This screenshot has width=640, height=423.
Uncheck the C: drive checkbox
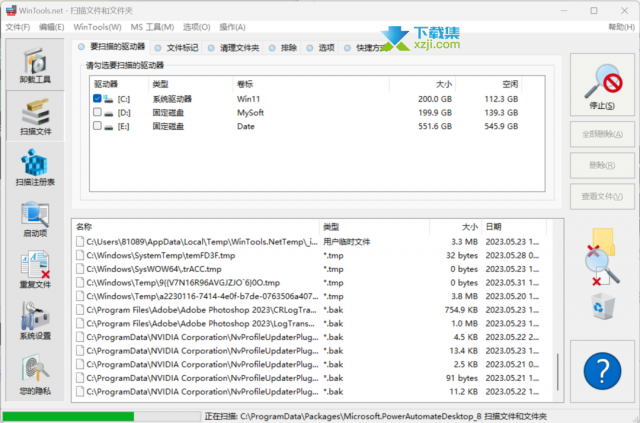pyautogui.click(x=97, y=98)
